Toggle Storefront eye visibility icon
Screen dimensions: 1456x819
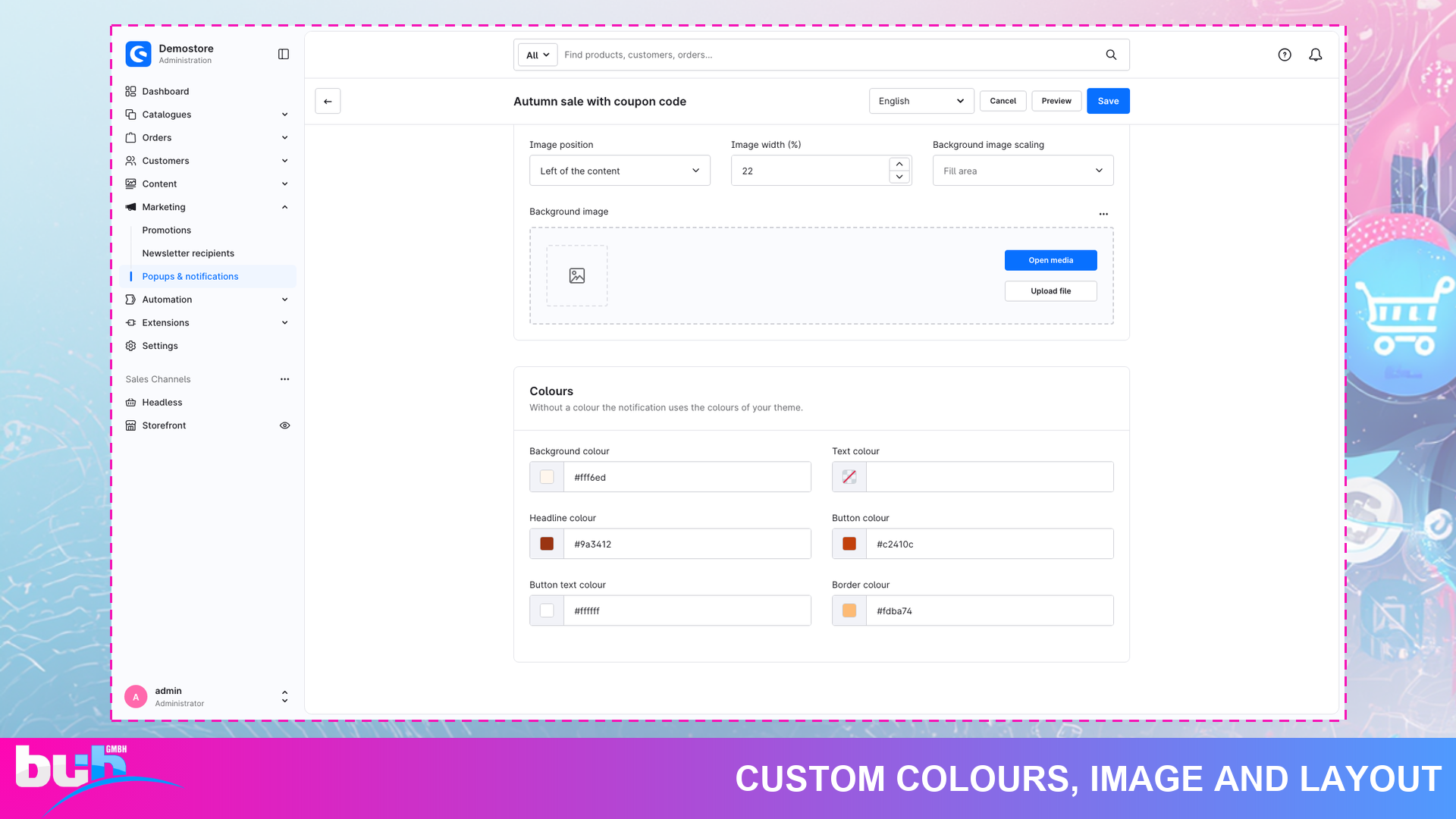(x=285, y=425)
